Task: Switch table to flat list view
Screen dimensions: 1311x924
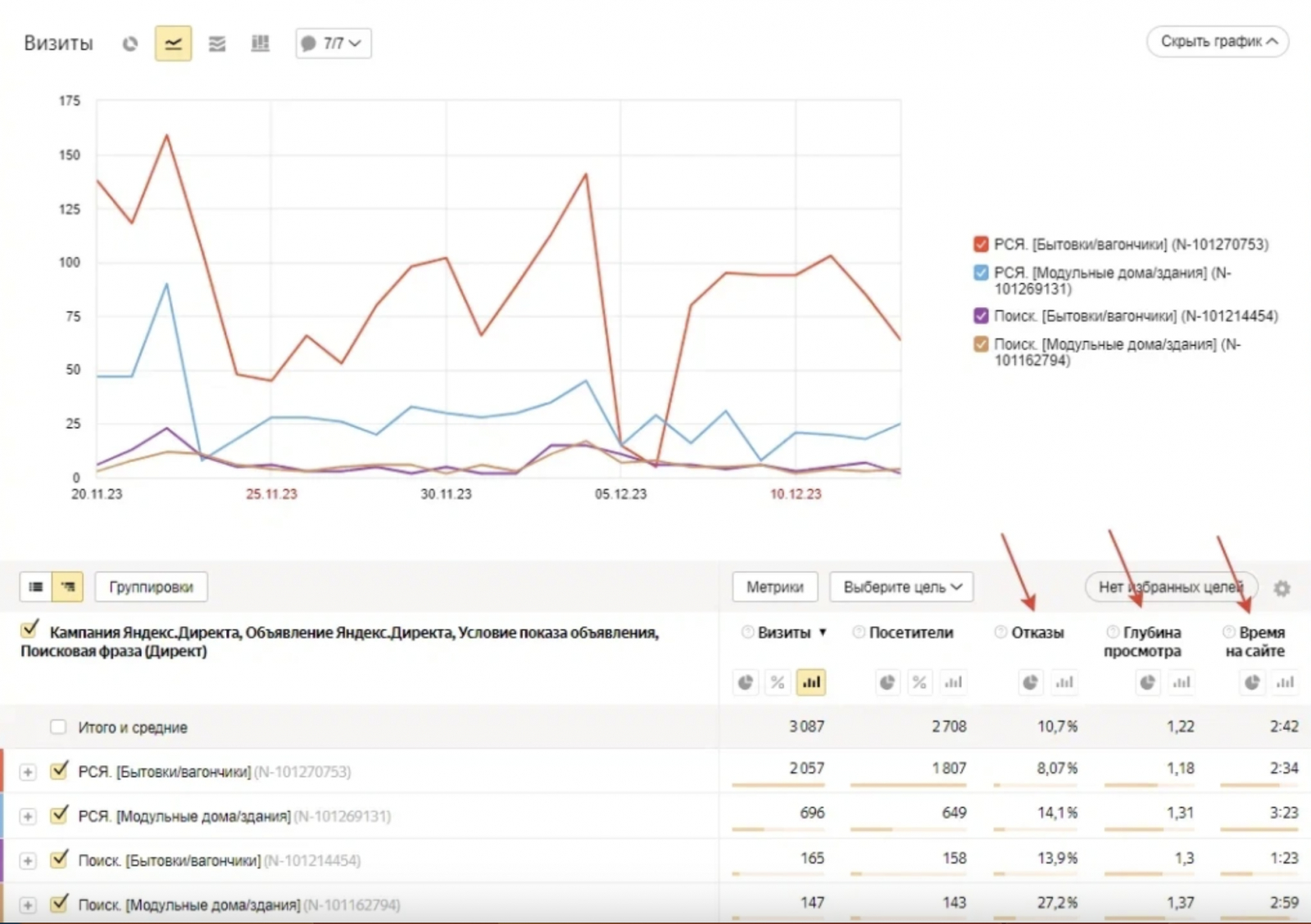Action: coord(36,587)
